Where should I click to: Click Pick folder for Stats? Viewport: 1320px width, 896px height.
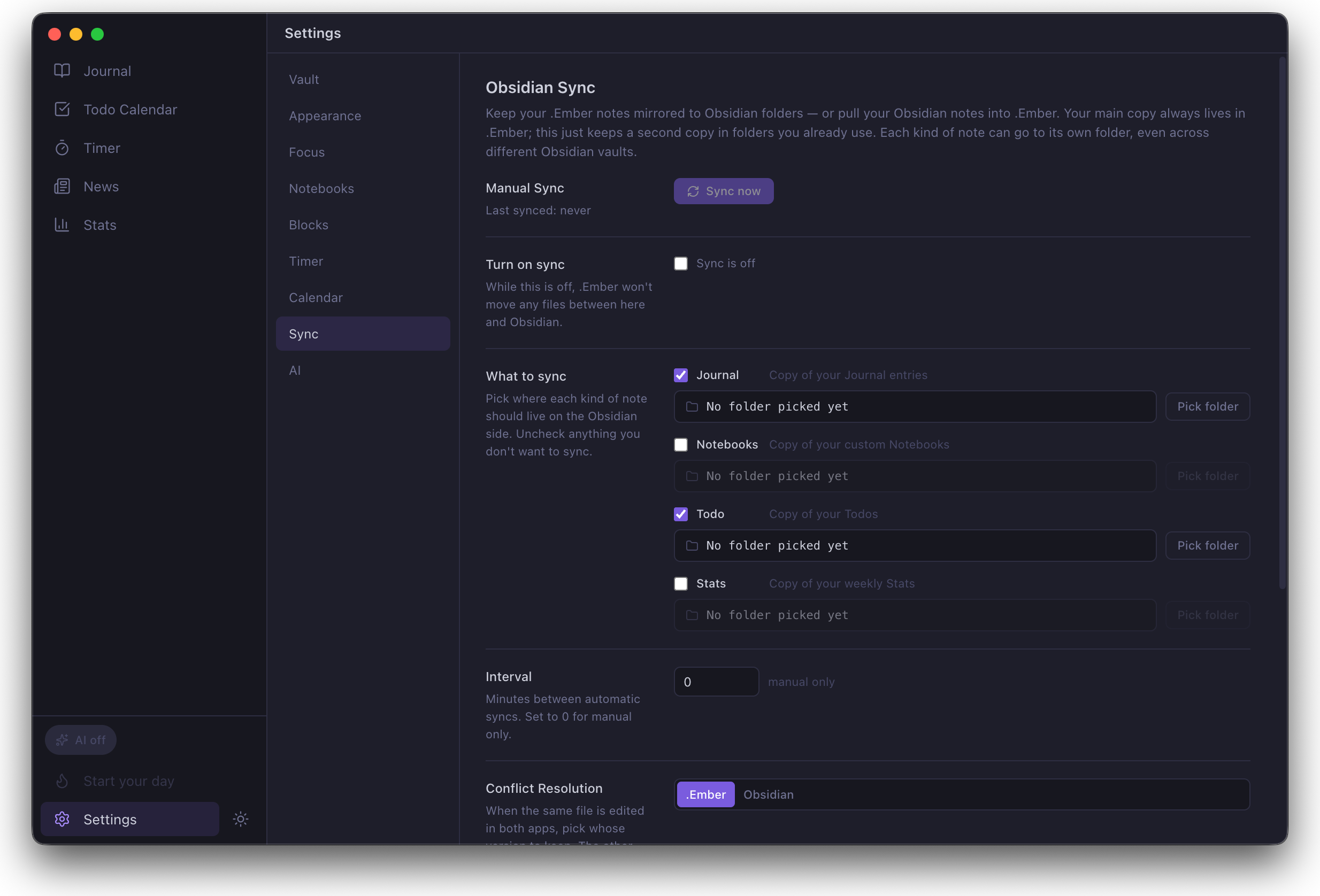(x=1208, y=615)
